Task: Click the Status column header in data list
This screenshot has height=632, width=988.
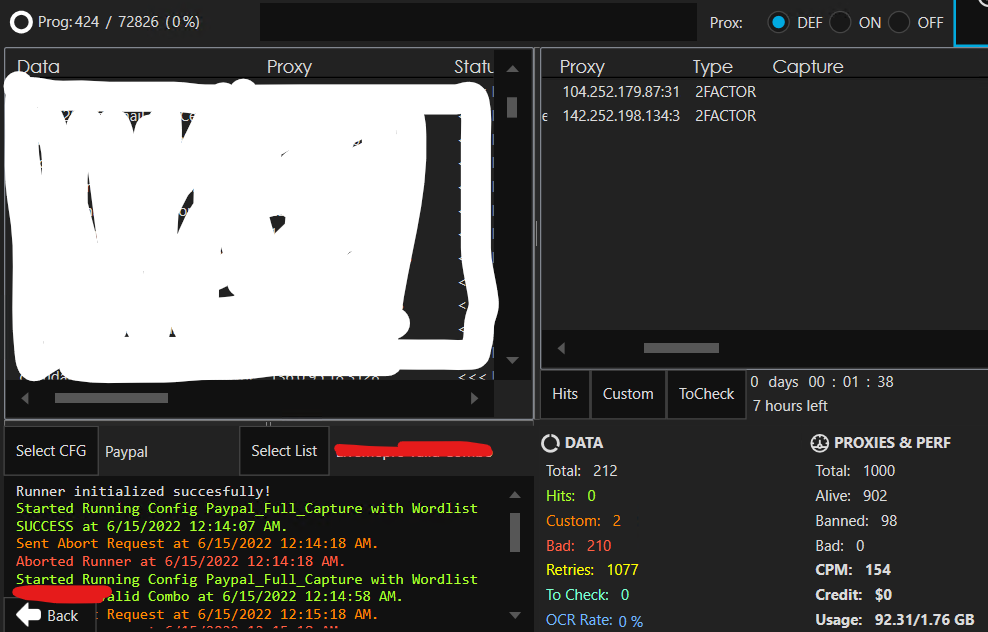Action: pyautogui.click(x=473, y=67)
